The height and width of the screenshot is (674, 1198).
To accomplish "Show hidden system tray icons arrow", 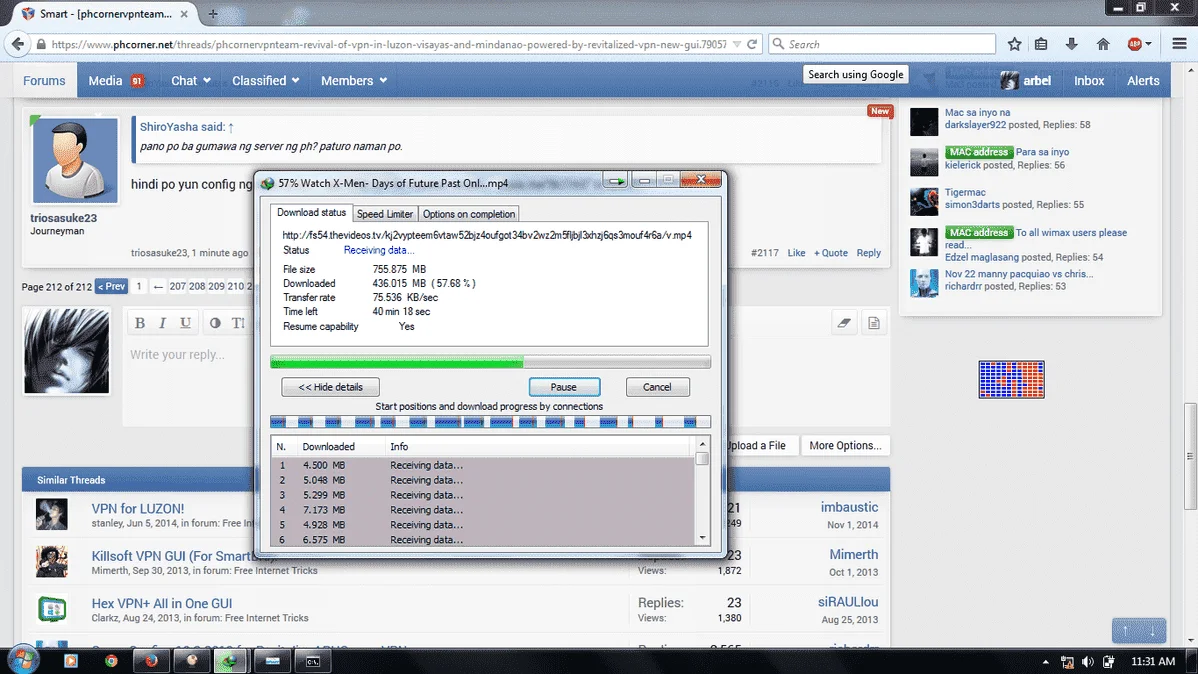I will point(1045,662).
